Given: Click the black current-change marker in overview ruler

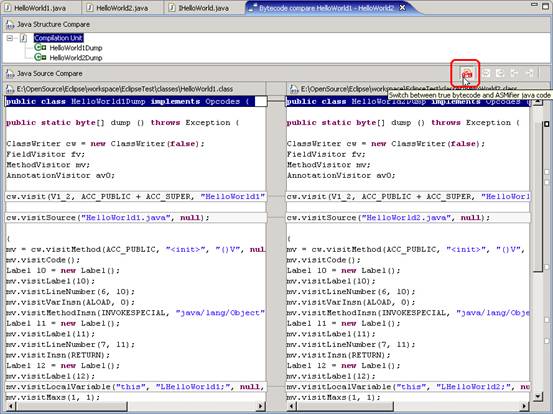Looking at the screenshot, I should [547, 124].
